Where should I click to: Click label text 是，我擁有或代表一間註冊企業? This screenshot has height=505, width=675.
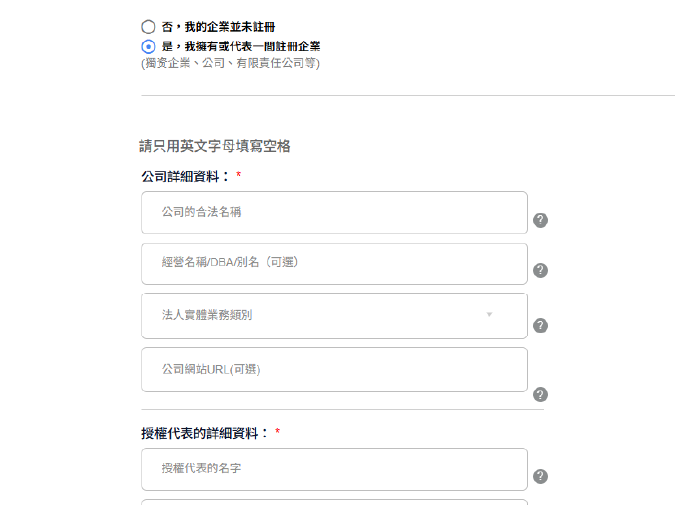(240, 46)
